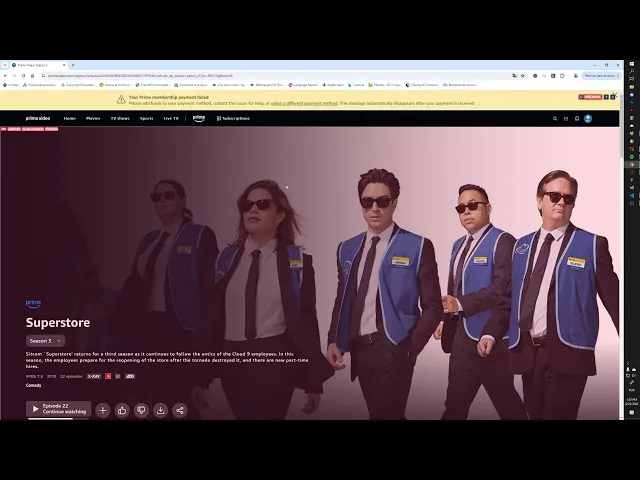Open File Explorer from the taskbar
Image resolution: width=640 pixels, height=480 pixels.
click(x=632, y=87)
